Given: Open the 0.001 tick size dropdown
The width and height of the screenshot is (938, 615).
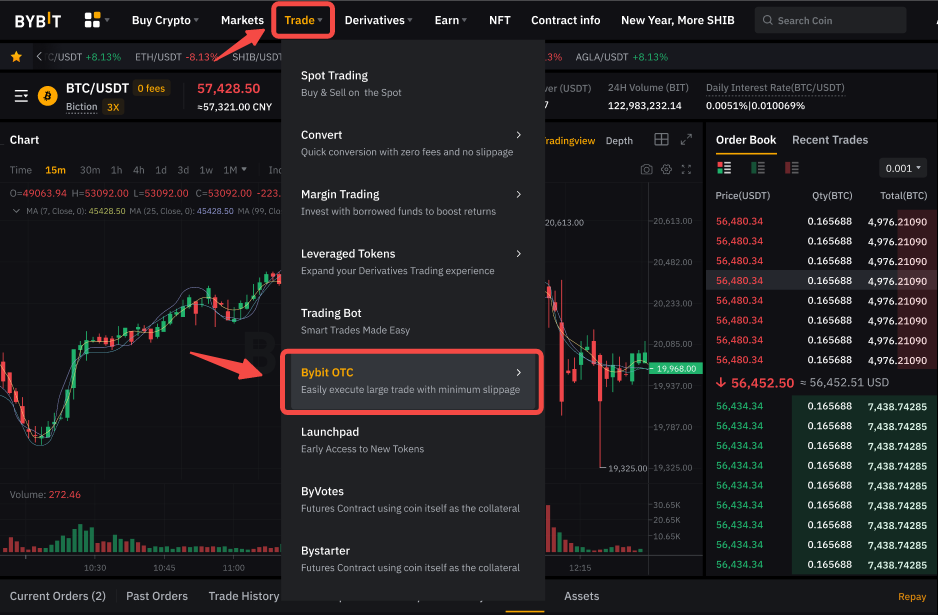Looking at the screenshot, I should pos(902,168).
